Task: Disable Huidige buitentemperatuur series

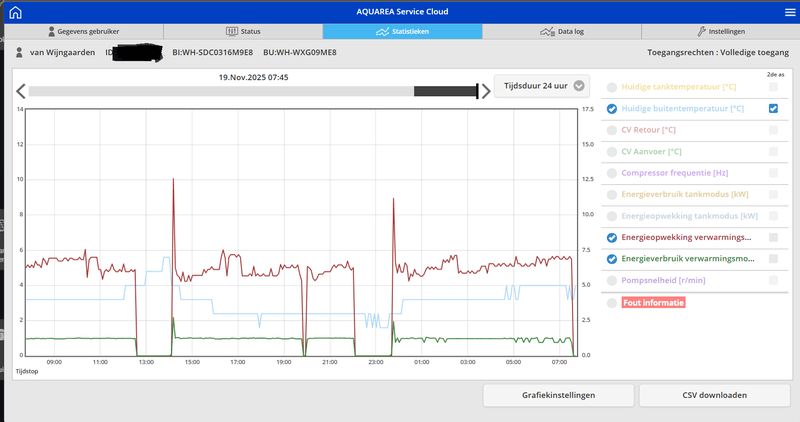Action: coord(612,109)
